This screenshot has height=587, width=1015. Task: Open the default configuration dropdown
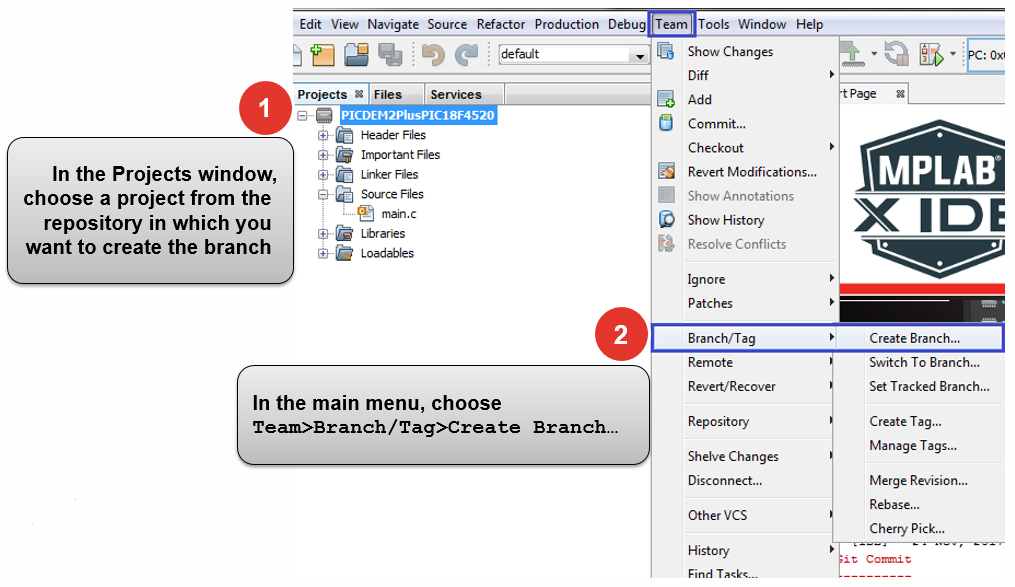point(640,56)
